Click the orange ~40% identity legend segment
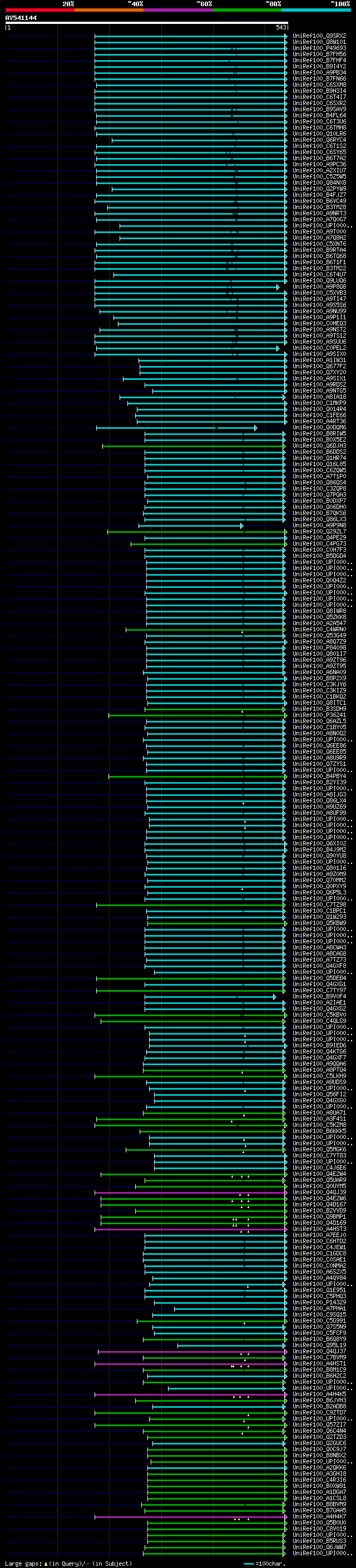The height and width of the screenshot is (1568, 356). (109, 10)
